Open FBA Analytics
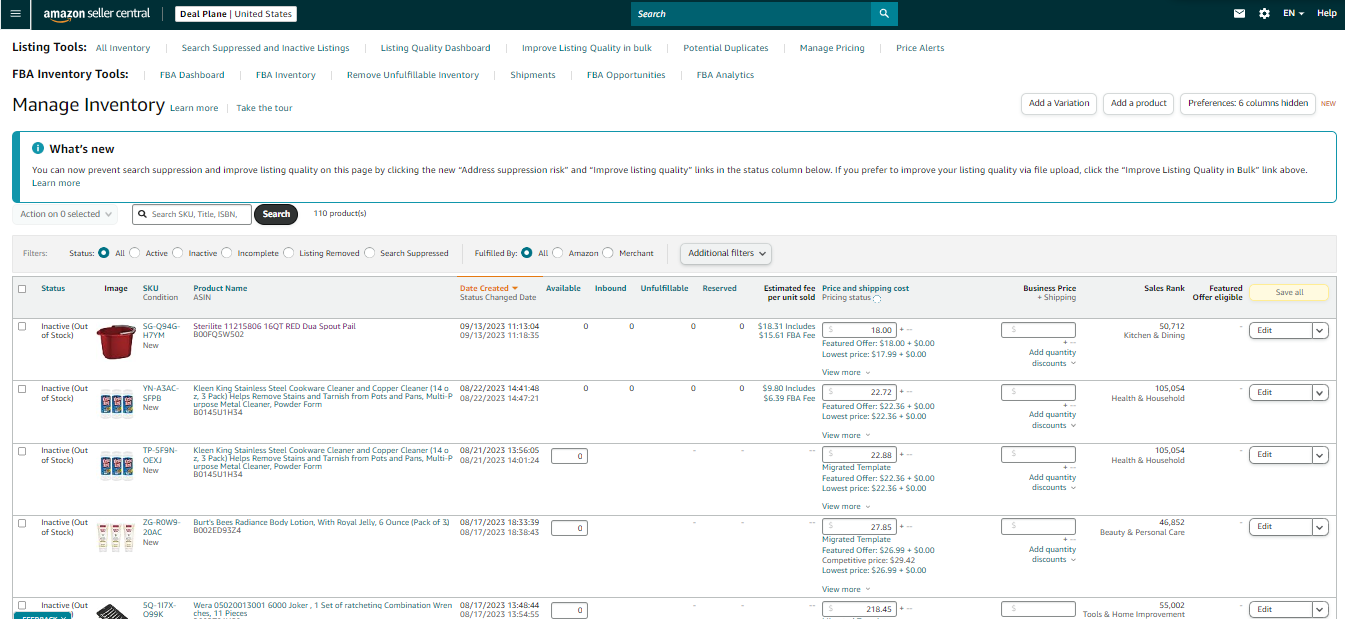This screenshot has height=619, width=1345. click(x=725, y=75)
